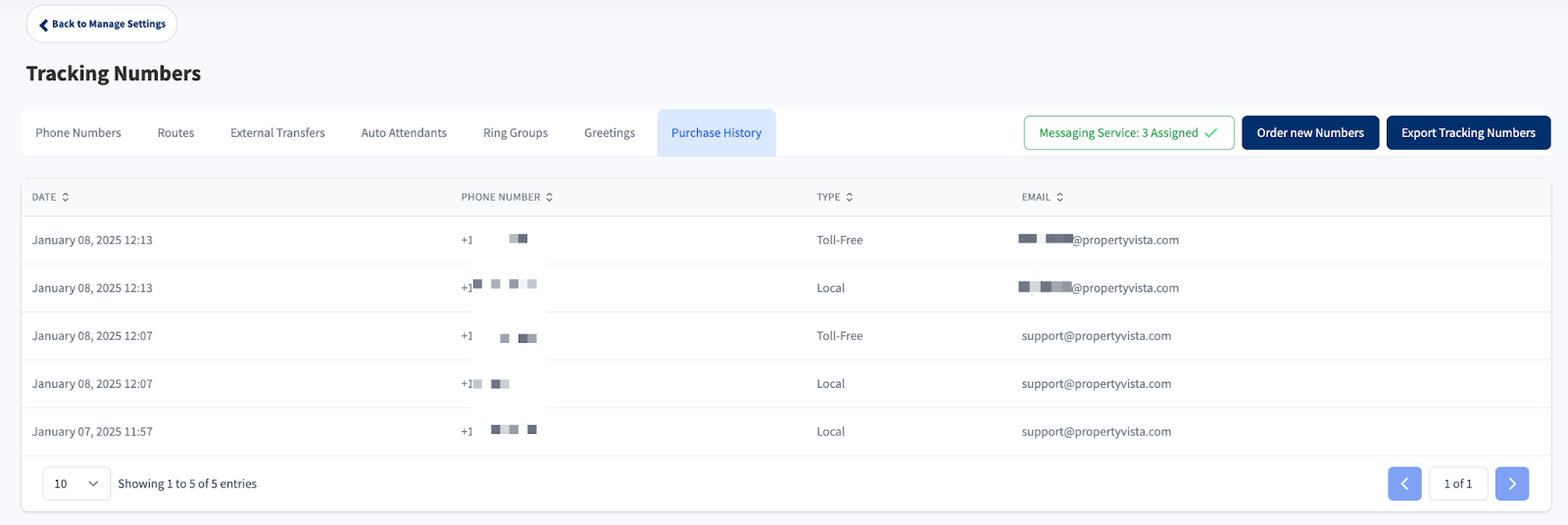The width and height of the screenshot is (1568, 525).
Task: Sort by Email column arrows
Action: 1059,197
